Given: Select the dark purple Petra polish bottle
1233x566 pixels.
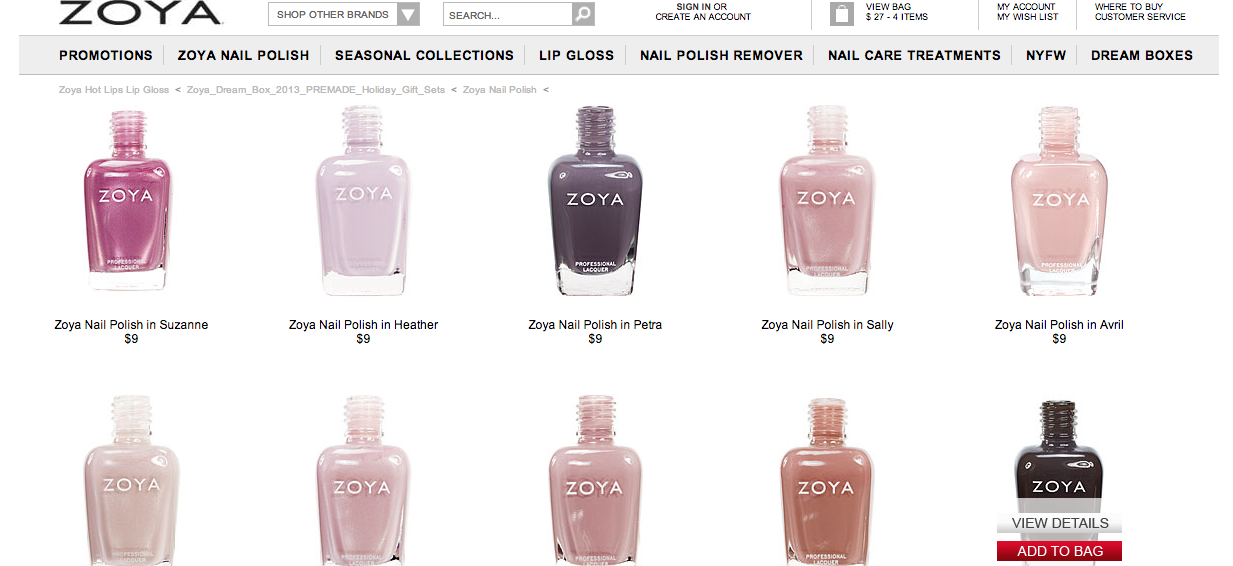Looking at the screenshot, I should click(595, 200).
